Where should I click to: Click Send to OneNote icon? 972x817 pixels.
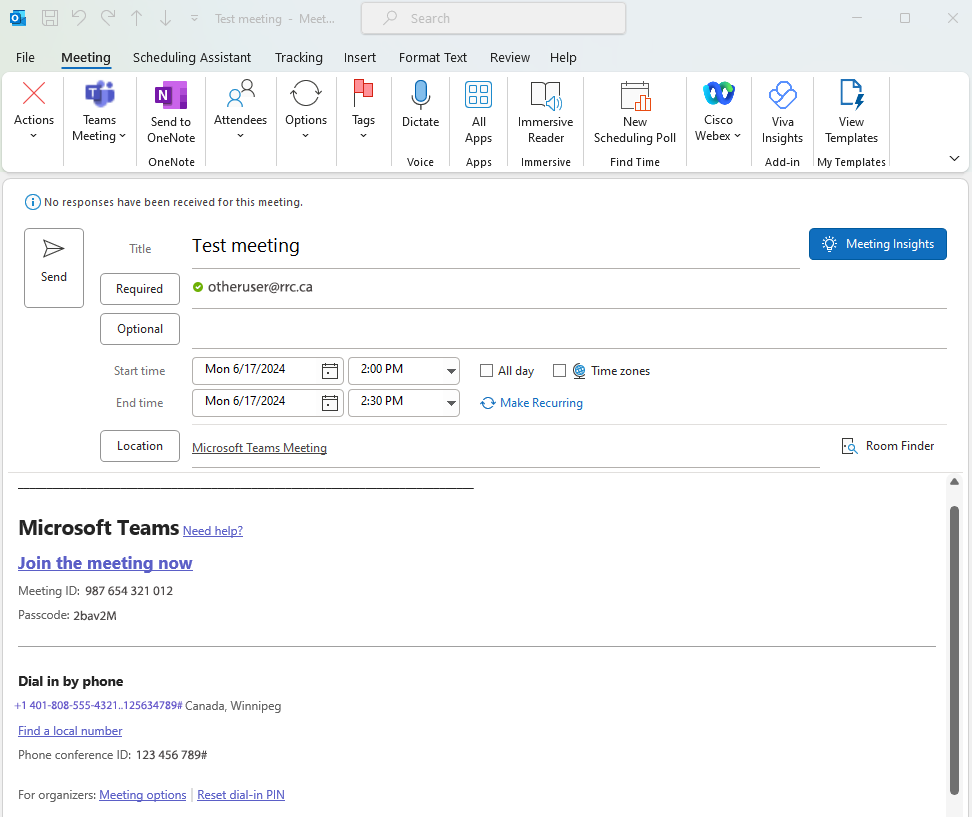click(x=171, y=98)
